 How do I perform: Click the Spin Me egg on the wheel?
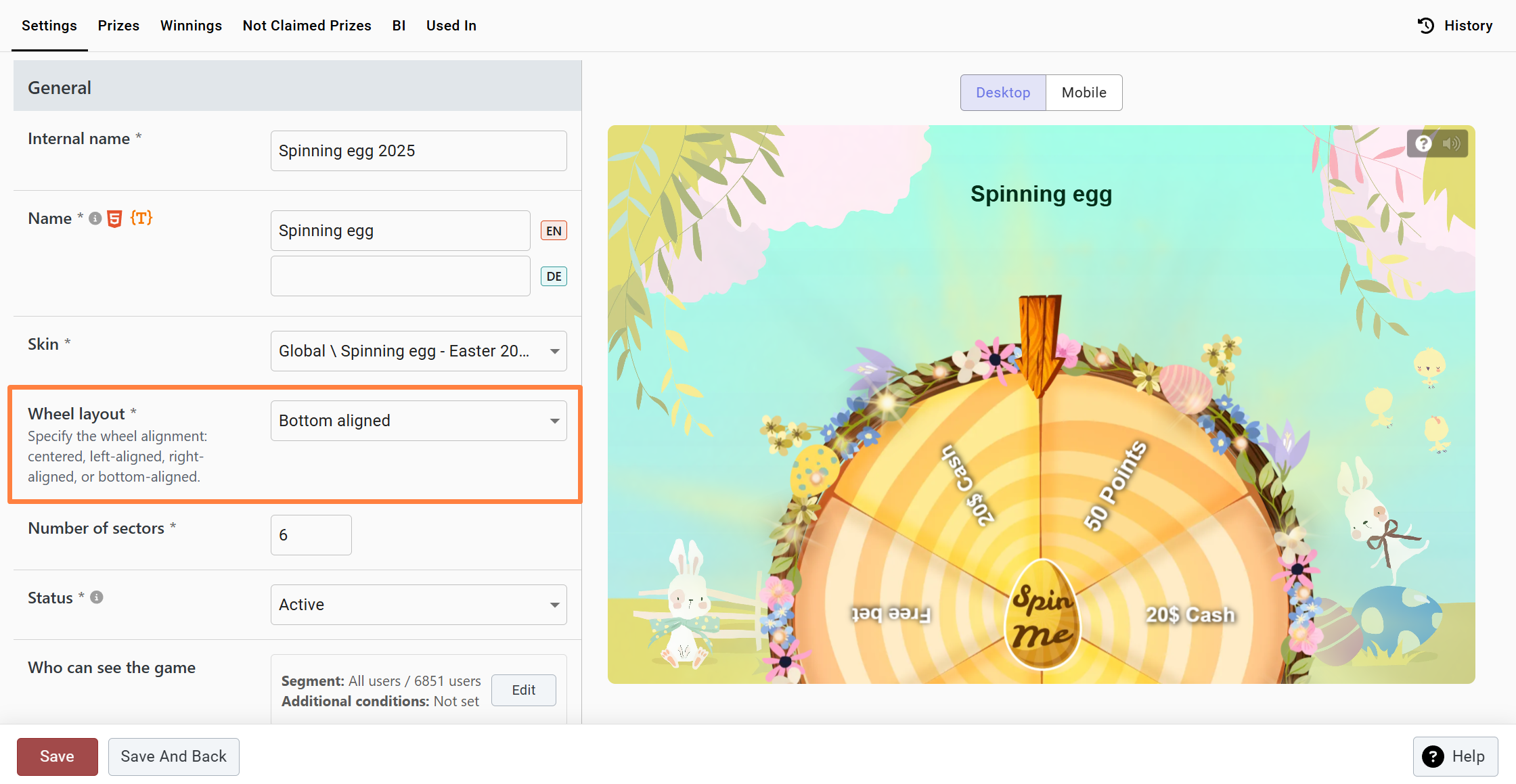(1042, 616)
